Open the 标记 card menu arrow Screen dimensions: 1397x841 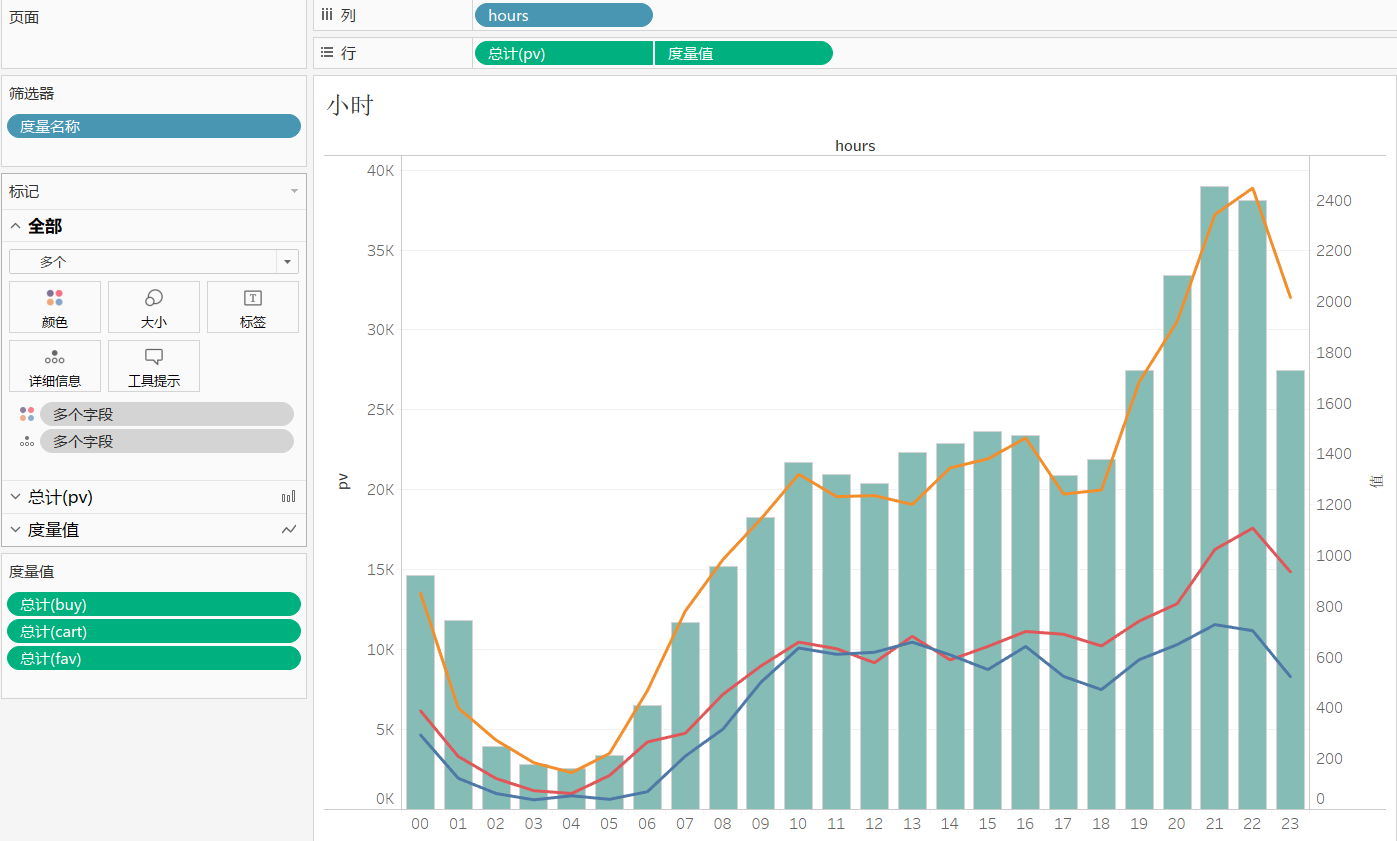click(294, 191)
